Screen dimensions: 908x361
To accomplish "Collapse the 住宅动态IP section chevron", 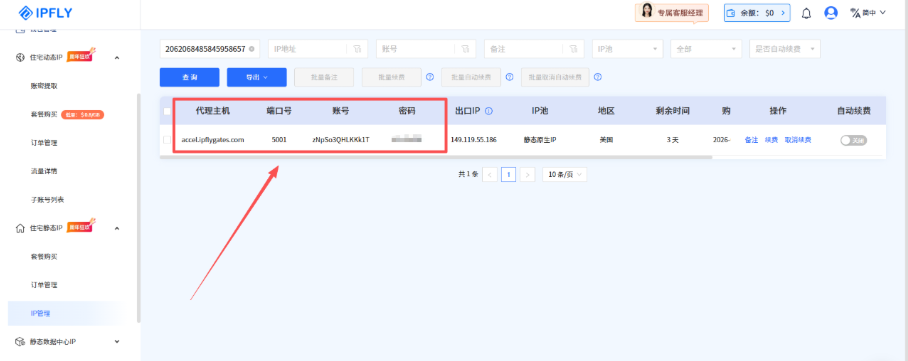I will pos(117,57).
